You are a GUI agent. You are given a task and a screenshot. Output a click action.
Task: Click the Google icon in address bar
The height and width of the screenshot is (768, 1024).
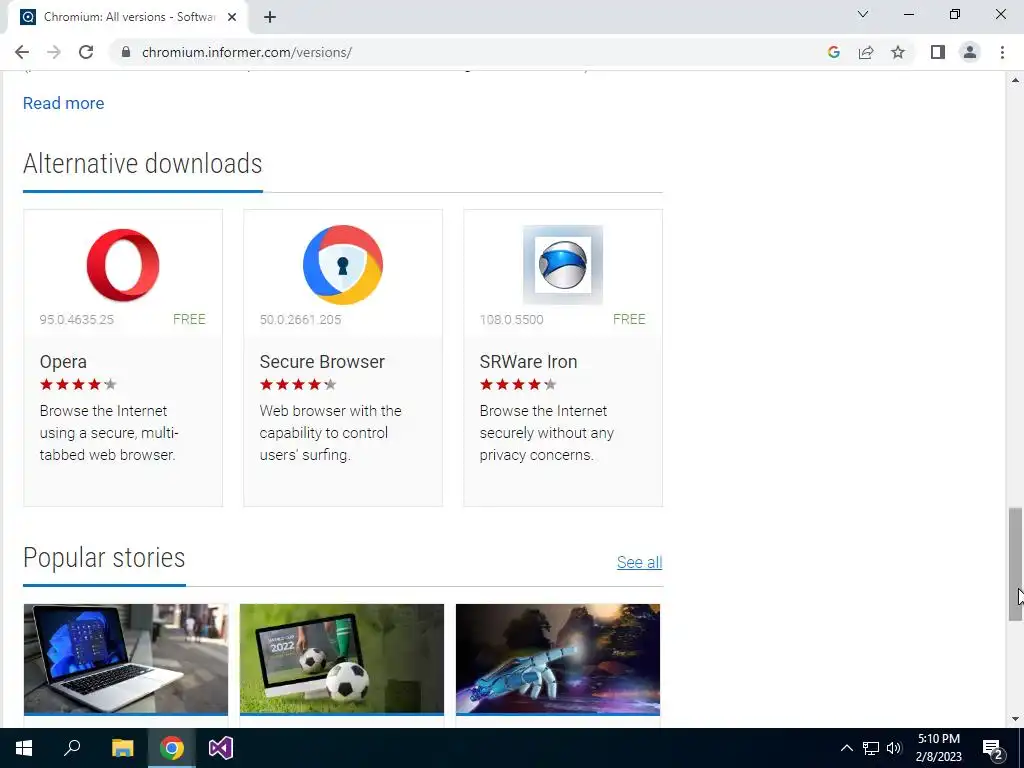pyautogui.click(x=833, y=52)
